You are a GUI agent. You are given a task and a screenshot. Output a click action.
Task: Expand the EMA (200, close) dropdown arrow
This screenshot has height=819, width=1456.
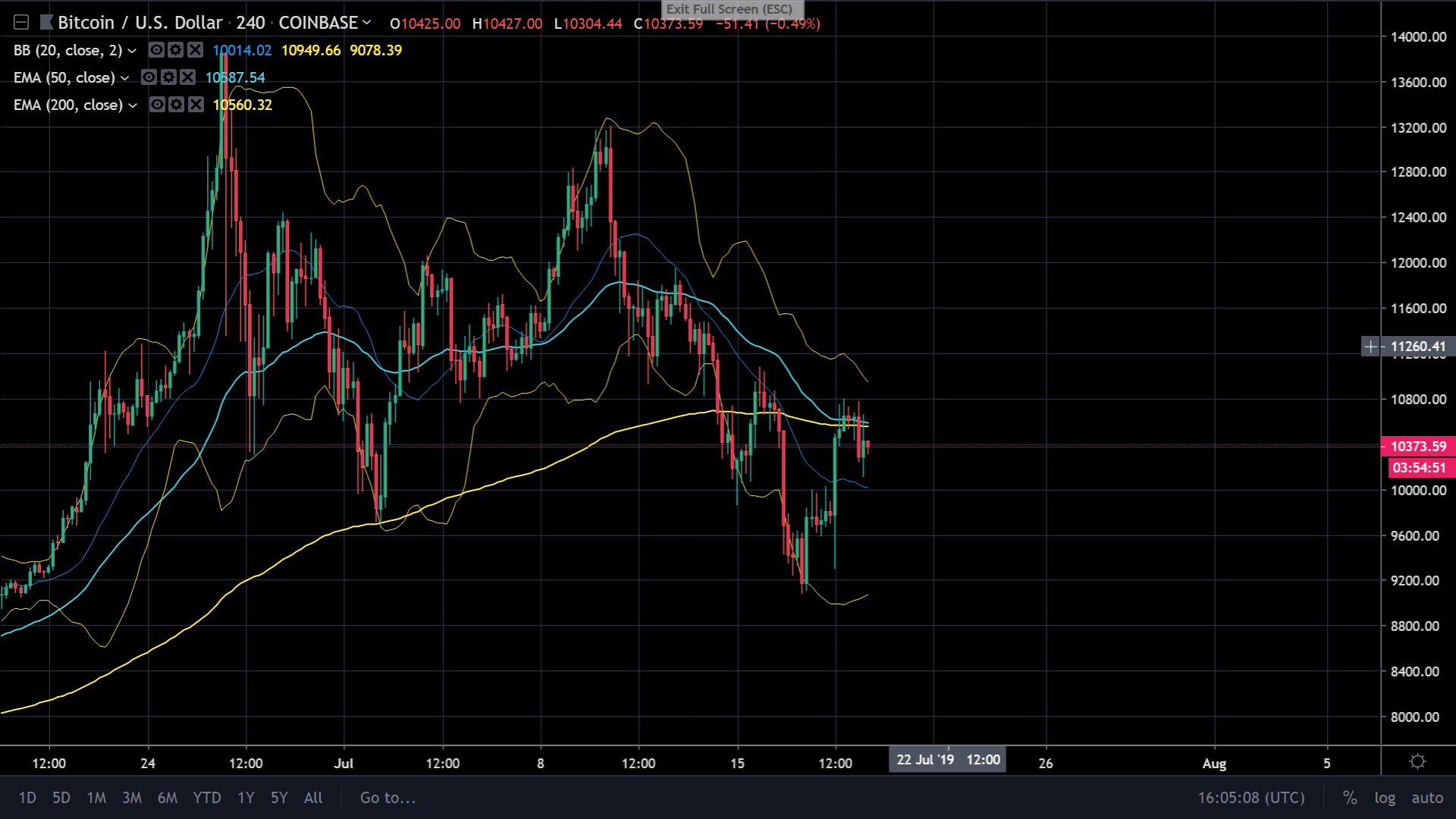pyautogui.click(x=133, y=105)
